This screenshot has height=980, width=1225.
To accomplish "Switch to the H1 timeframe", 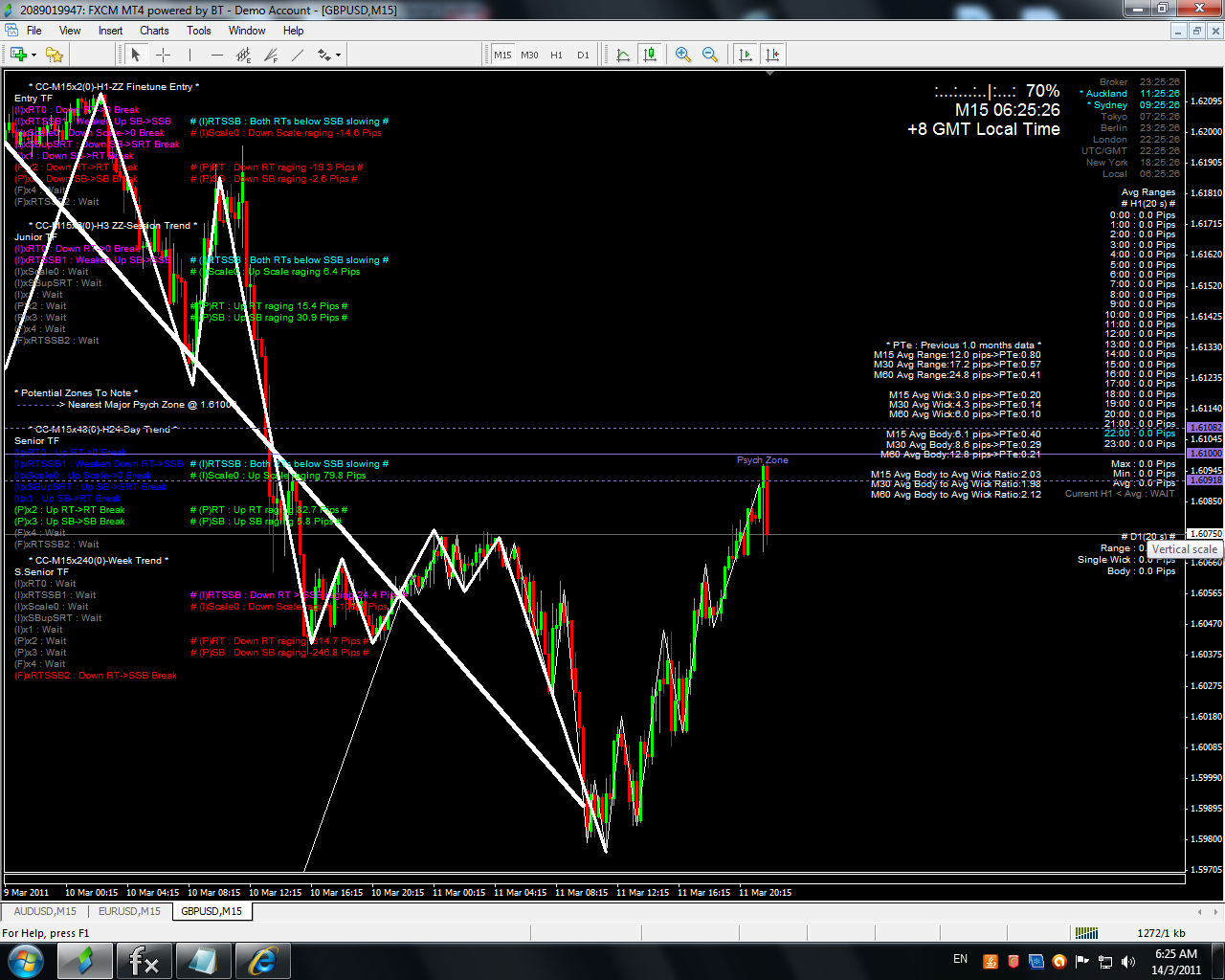I will pyautogui.click(x=556, y=55).
